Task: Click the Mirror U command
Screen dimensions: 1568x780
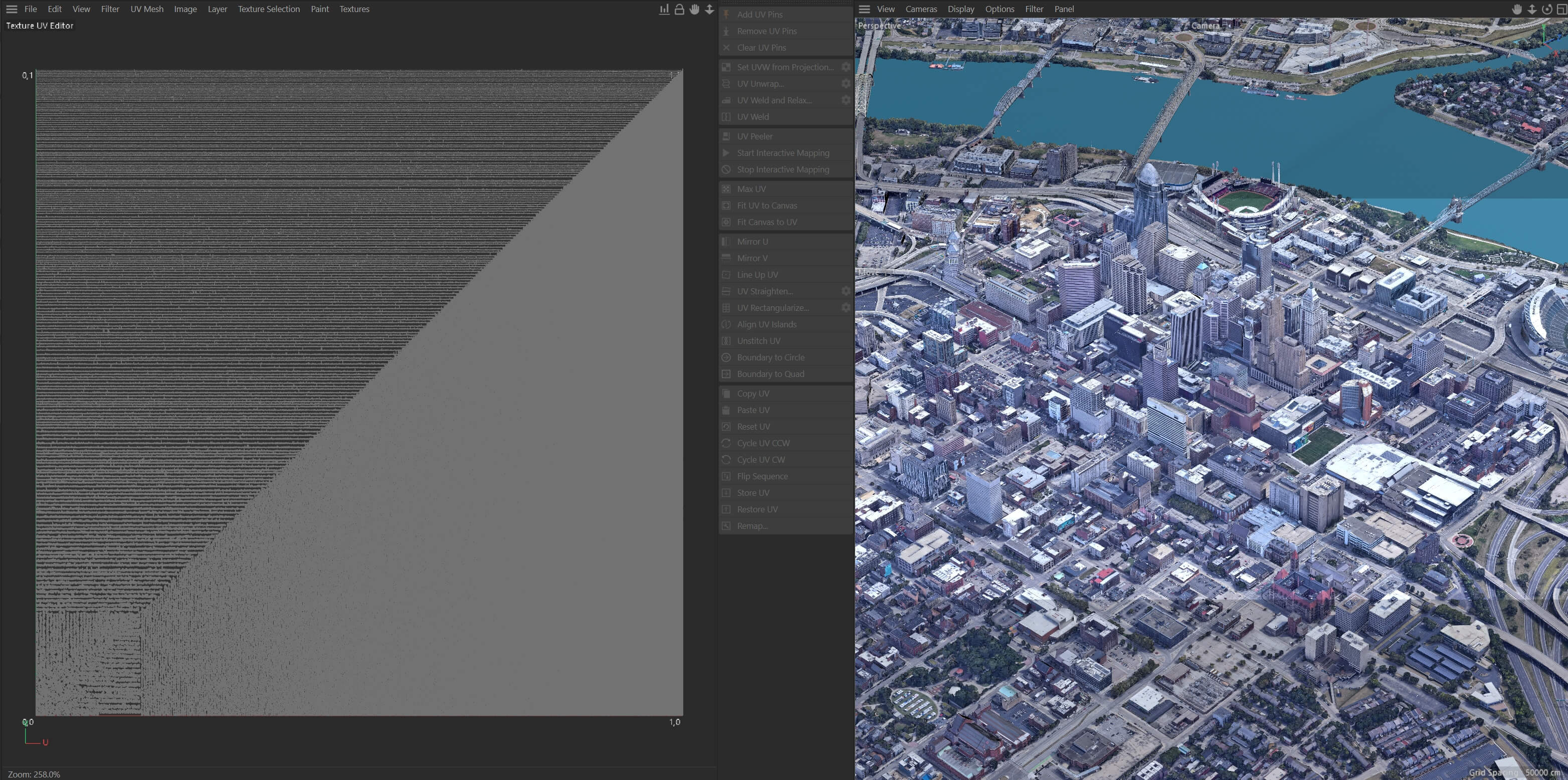Action: (x=785, y=242)
